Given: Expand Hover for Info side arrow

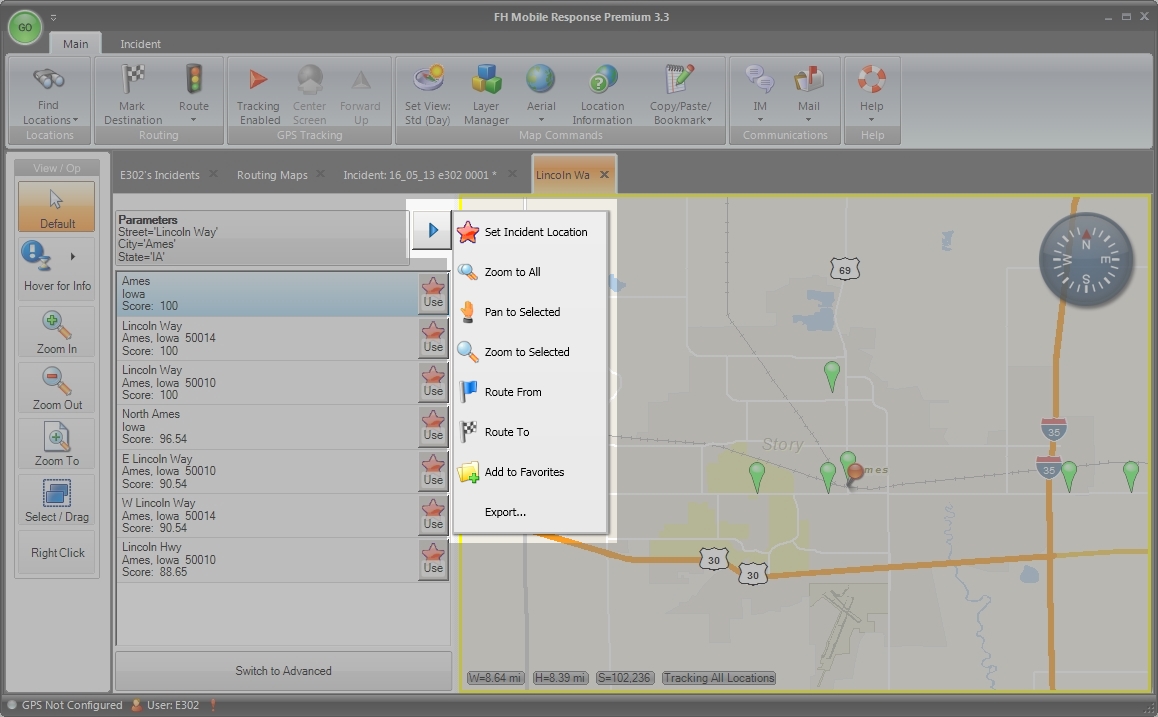Looking at the screenshot, I should click(x=72, y=256).
